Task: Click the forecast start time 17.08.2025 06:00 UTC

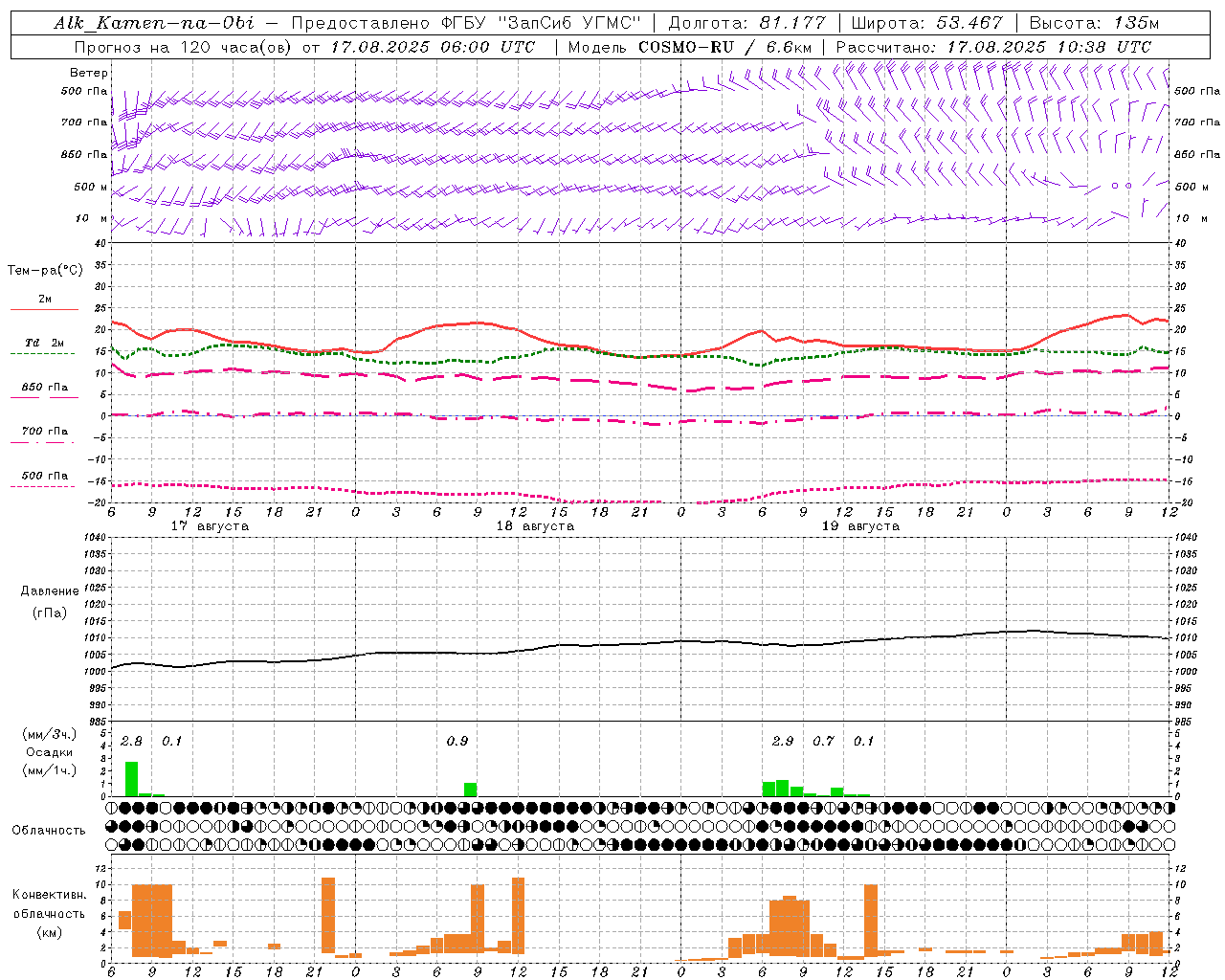Action: 433,47
